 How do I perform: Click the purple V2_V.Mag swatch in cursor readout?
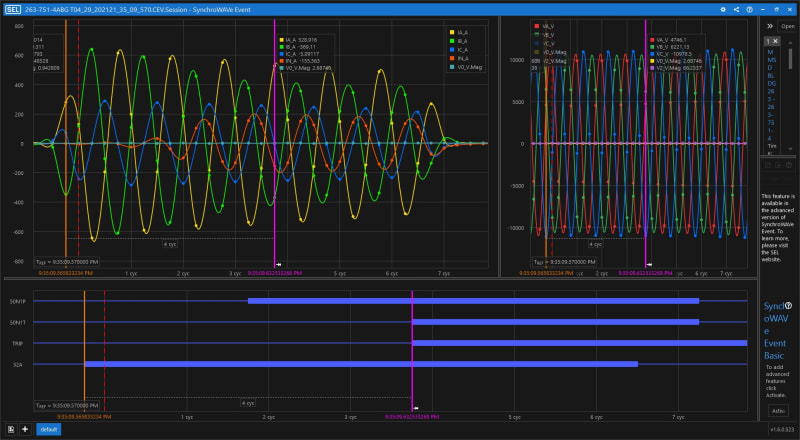(x=653, y=68)
